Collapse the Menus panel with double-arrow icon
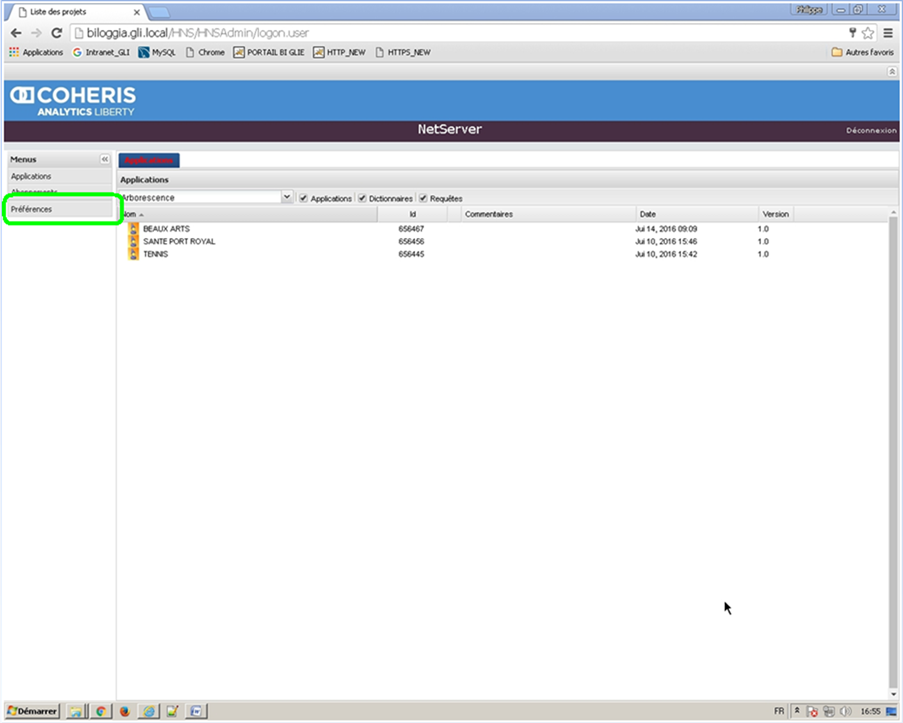The height and width of the screenshot is (723, 903). [105, 160]
